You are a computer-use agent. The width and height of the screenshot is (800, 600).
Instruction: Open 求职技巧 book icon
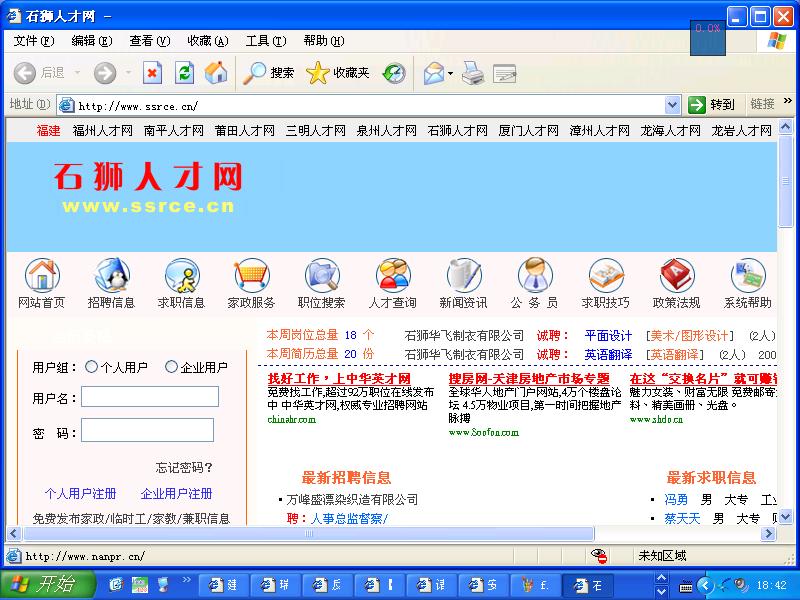(606, 276)
